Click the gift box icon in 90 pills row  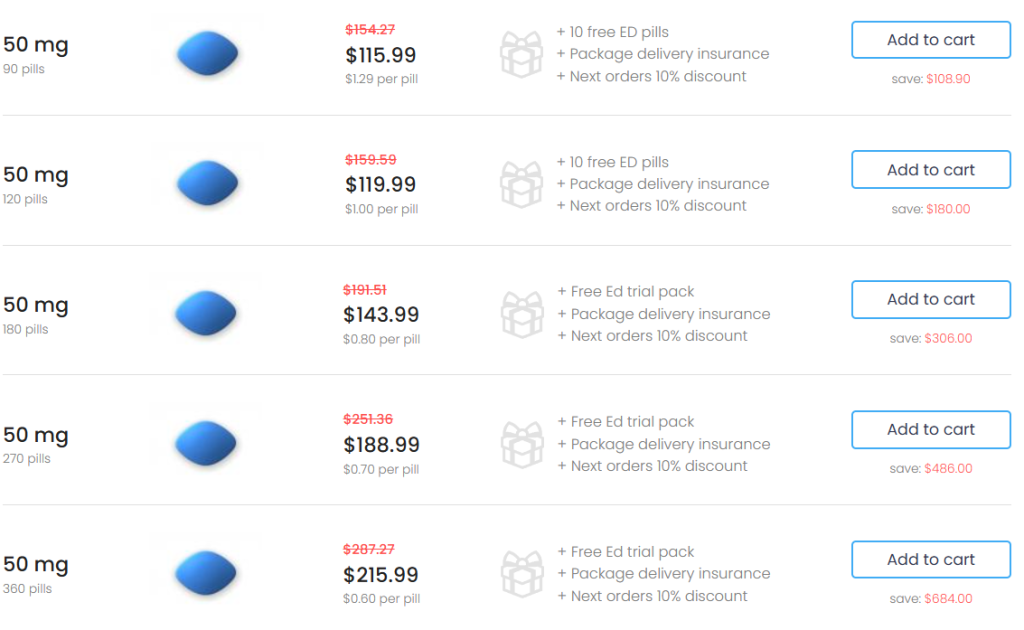[x=521, y=54]
